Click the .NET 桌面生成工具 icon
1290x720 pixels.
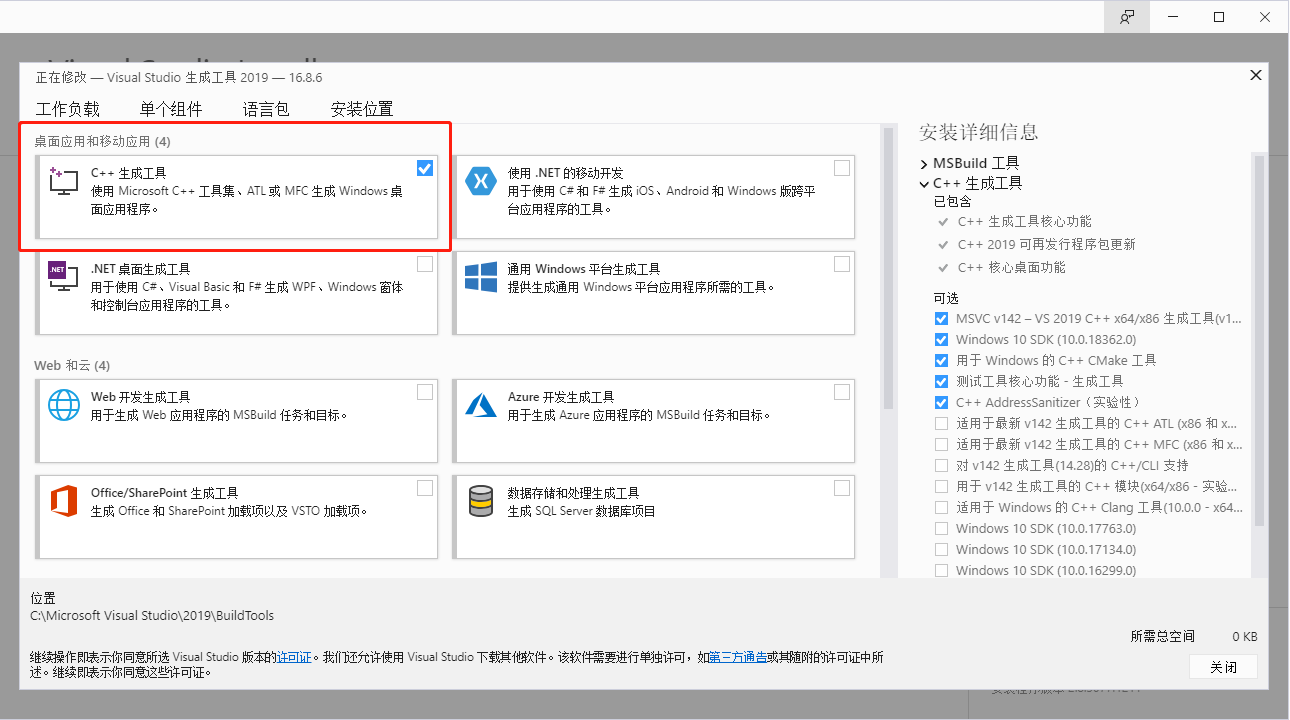coord(64,277)
